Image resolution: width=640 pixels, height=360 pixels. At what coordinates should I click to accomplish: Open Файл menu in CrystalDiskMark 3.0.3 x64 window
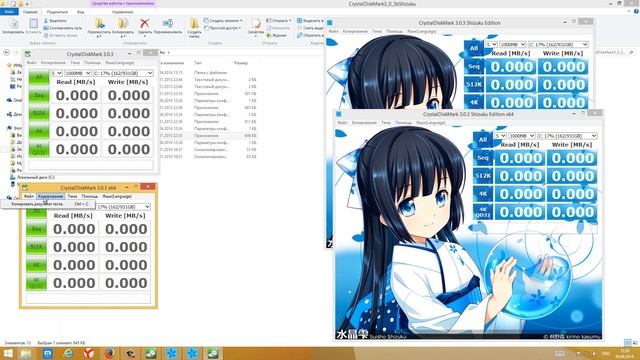click(29, 196)
